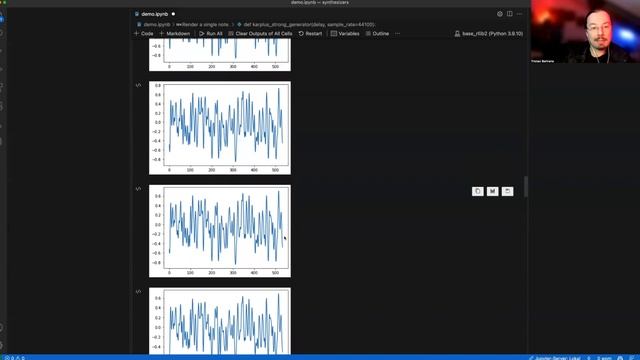
Task: Switch to the demo.ipynb editor tab
Action: (155, 14)
